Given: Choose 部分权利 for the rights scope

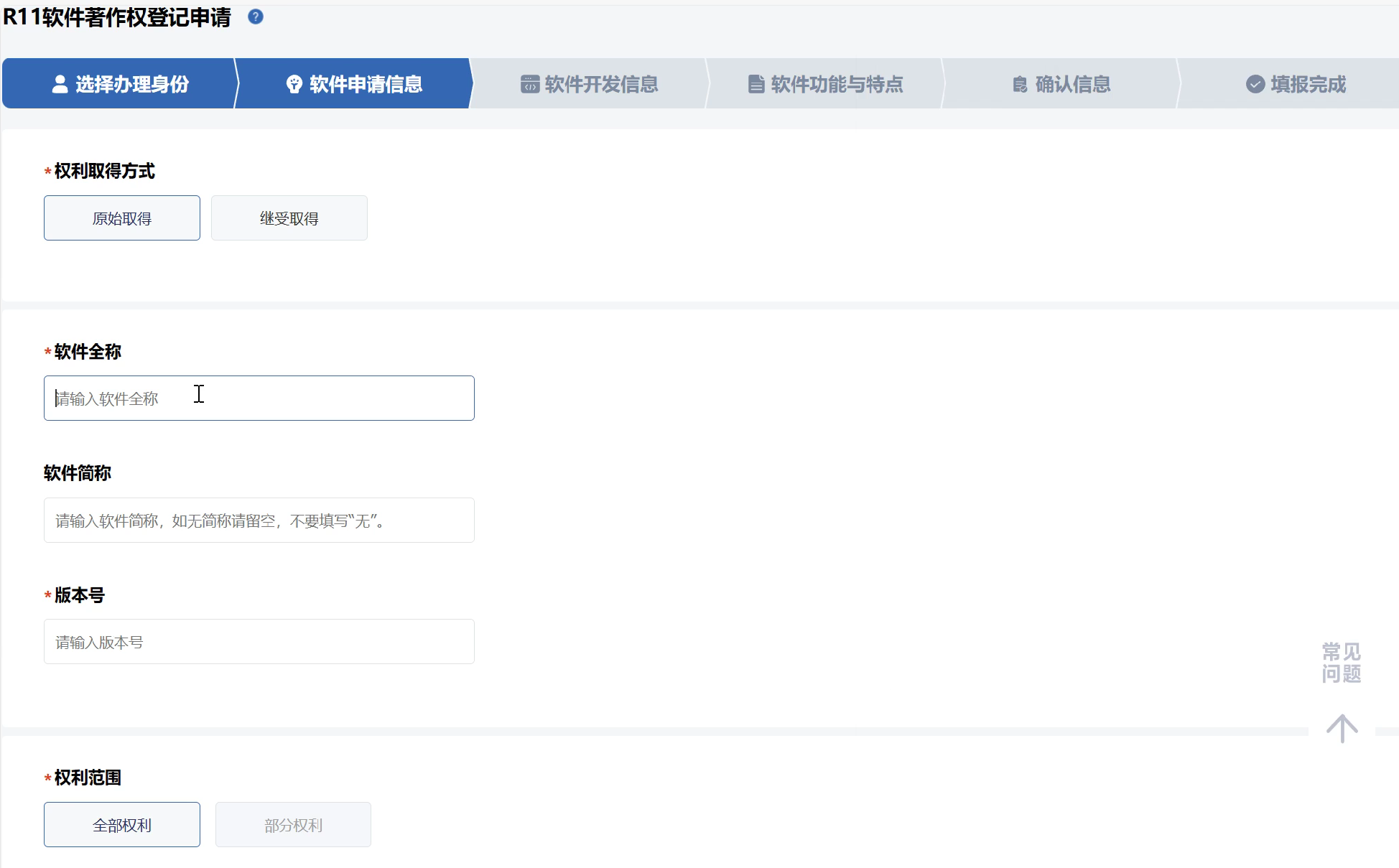Looking at the screenshot, I should pyautogui.click(x=293, y=825).
